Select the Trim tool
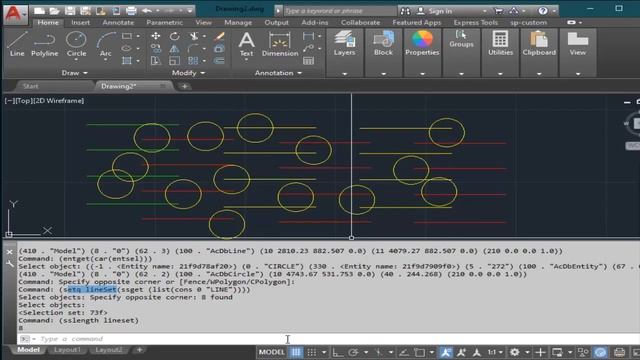The width and height of the screenshot is (640, 360). (x=194, y=36)
